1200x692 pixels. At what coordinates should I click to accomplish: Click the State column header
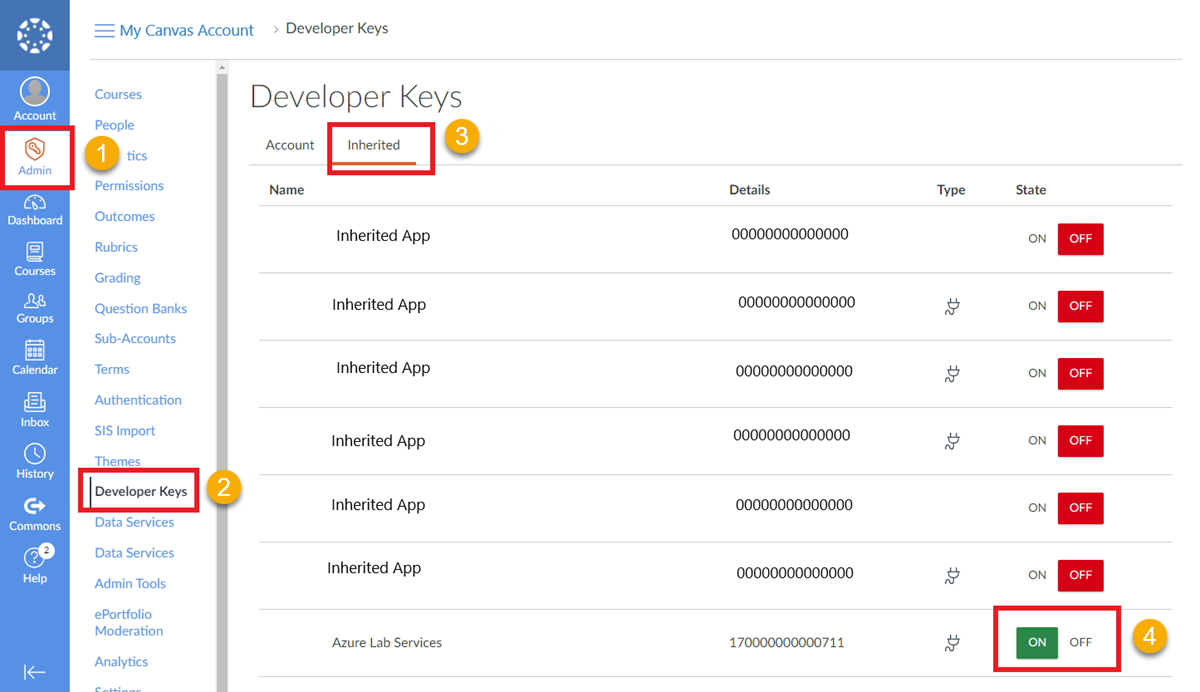pos(1031,190)
